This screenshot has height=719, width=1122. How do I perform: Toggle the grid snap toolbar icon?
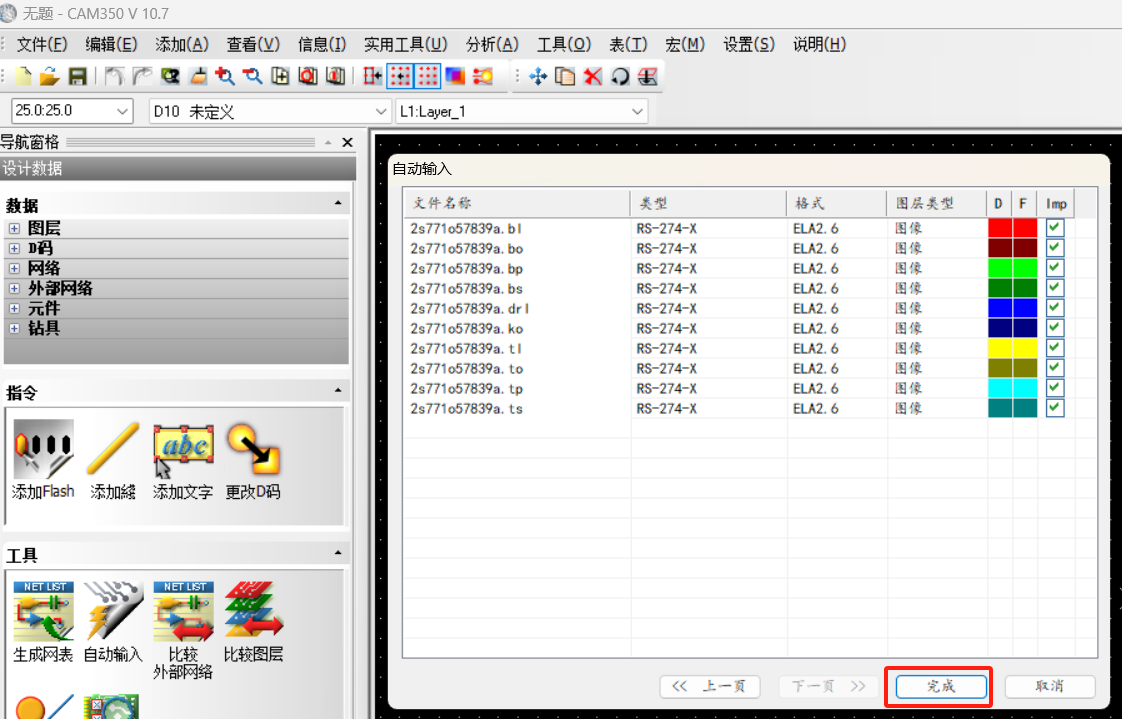[x=400, y=76]
